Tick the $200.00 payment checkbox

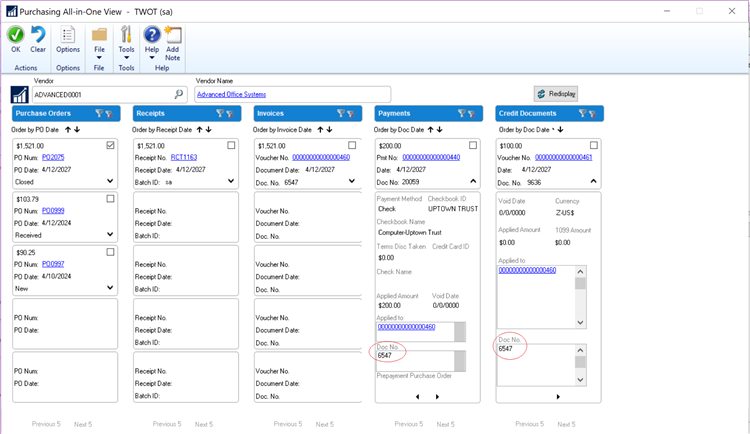(473, 145)
